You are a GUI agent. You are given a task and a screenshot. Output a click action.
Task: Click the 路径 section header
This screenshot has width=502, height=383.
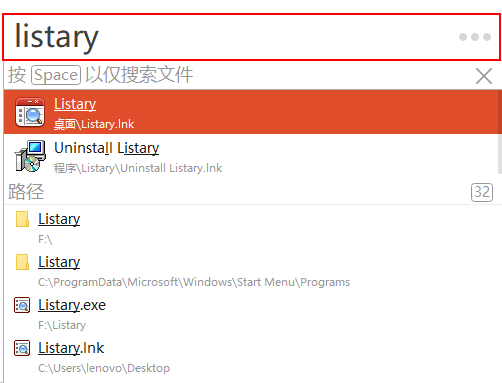coord(26,192)
